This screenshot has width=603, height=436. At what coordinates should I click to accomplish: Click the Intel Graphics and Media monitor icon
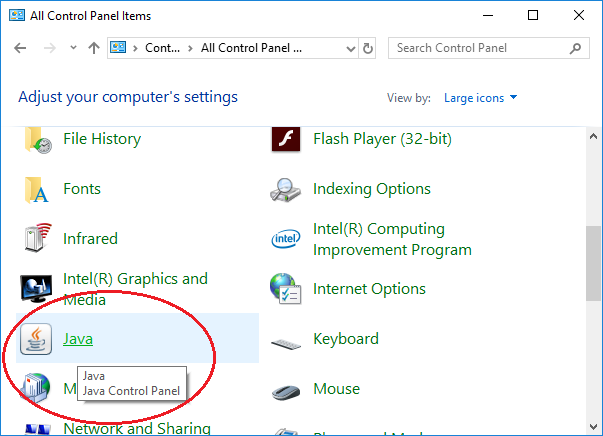click(x=36, y=288)
